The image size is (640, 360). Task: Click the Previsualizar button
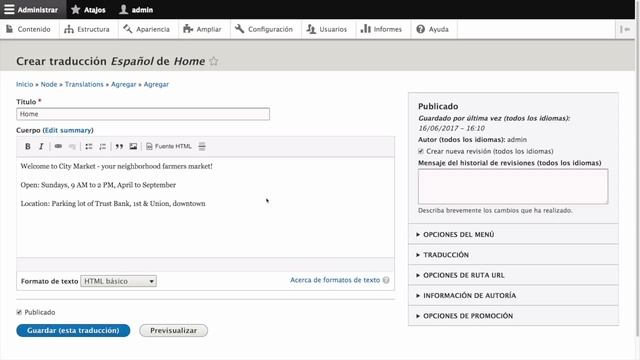173,331
